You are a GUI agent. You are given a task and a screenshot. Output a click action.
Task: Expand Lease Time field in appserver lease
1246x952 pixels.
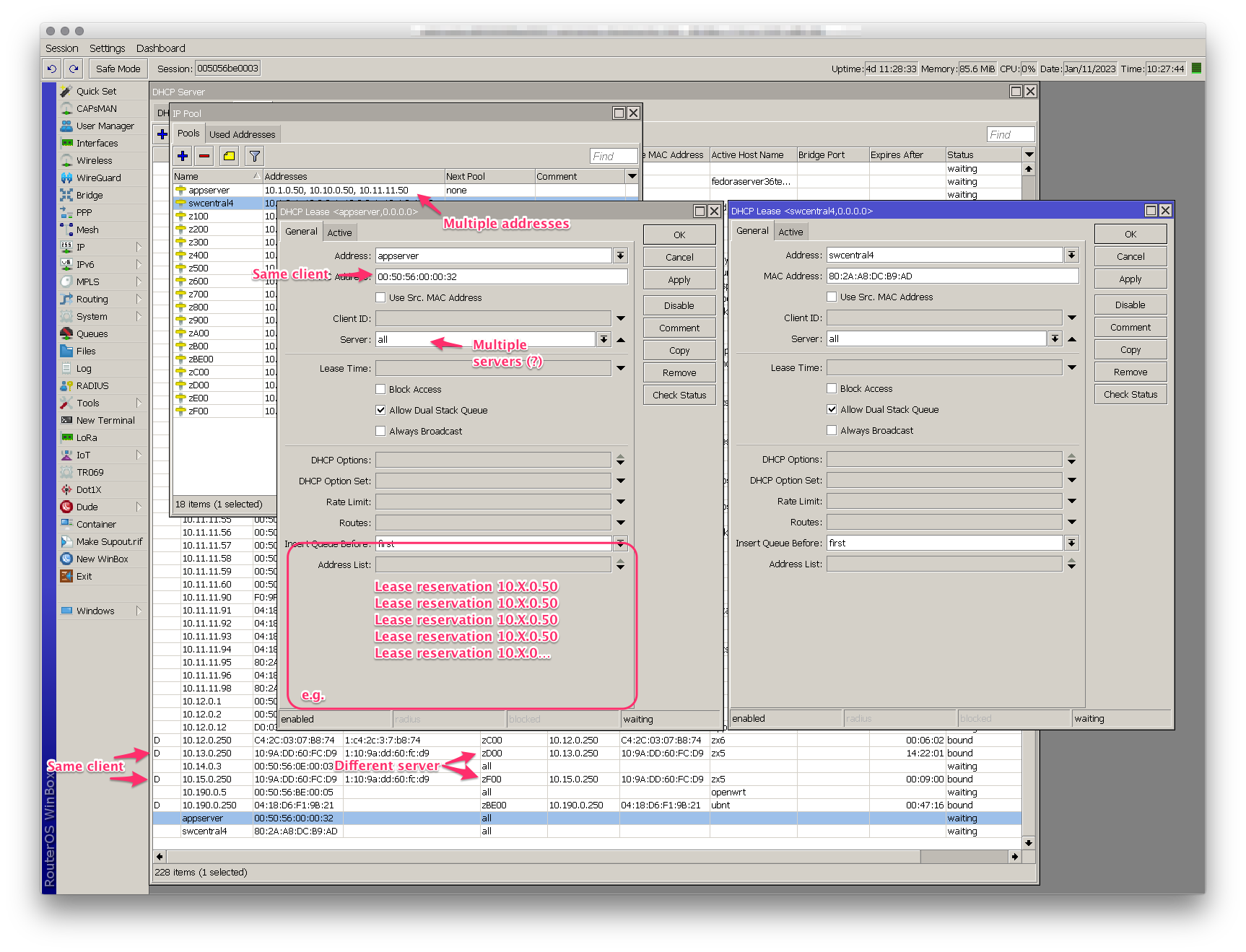[621, 368]
